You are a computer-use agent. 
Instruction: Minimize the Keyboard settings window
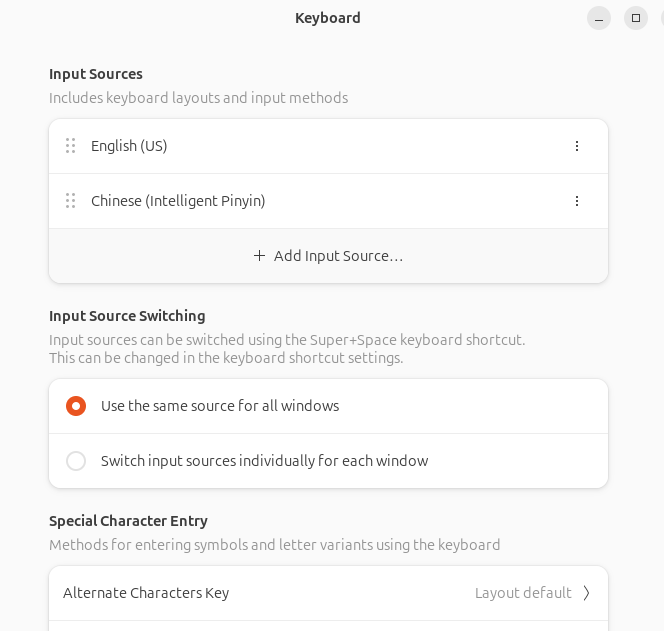click(599, 18)
